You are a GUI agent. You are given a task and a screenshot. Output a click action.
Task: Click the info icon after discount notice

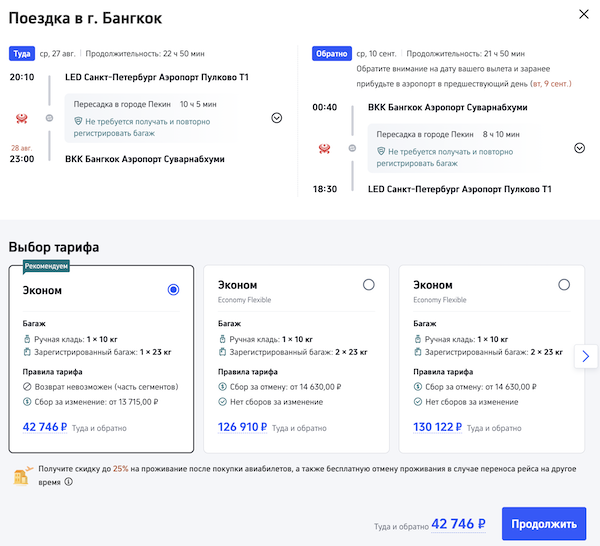[69, 481]
